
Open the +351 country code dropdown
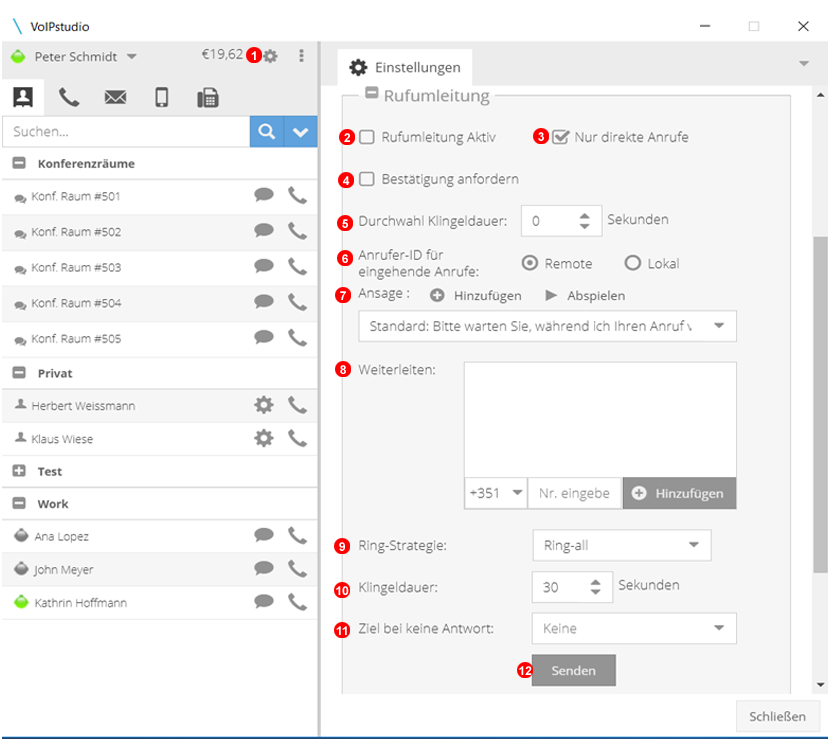pyautogui.click(x=495, y=493)
